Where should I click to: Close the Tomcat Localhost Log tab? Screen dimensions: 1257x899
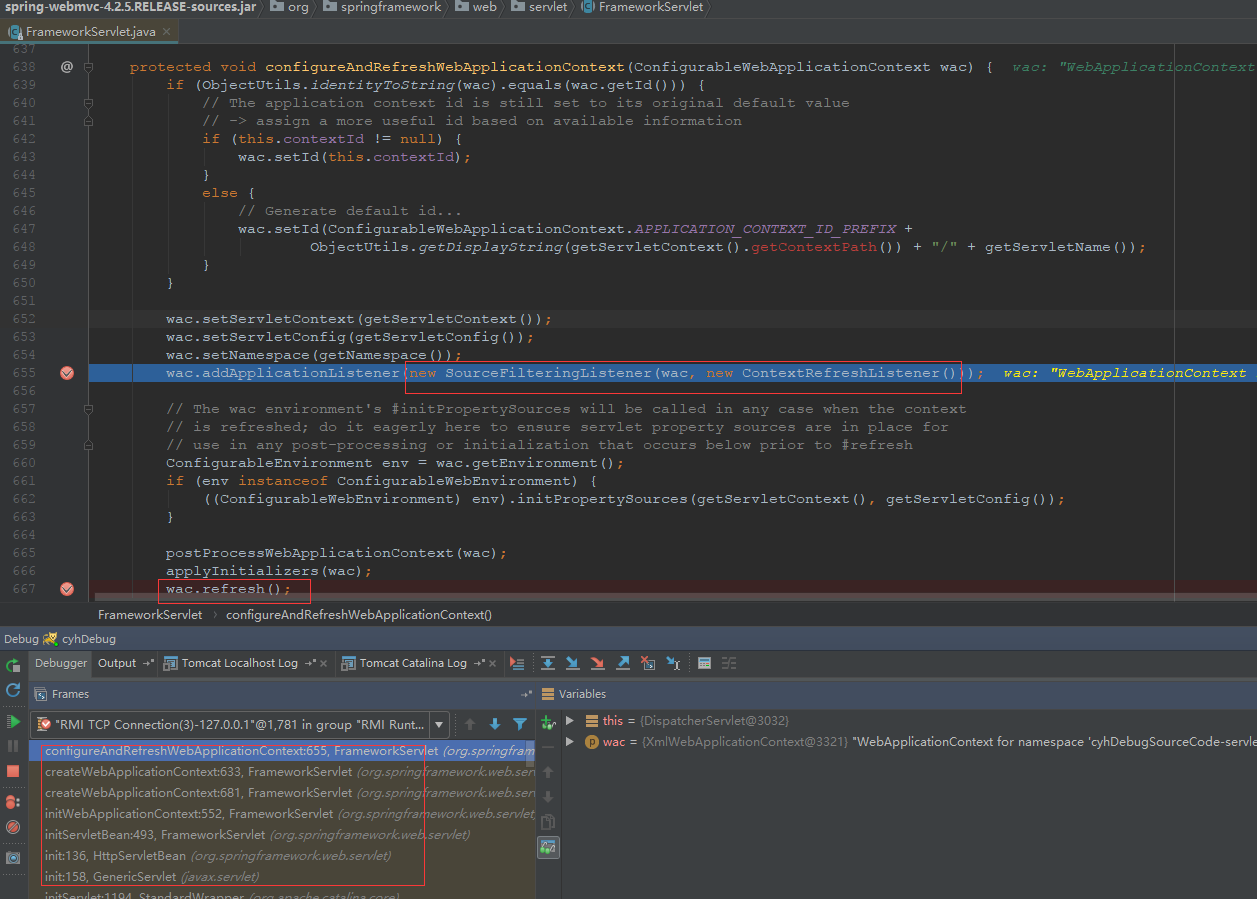[x=325, y=663]
